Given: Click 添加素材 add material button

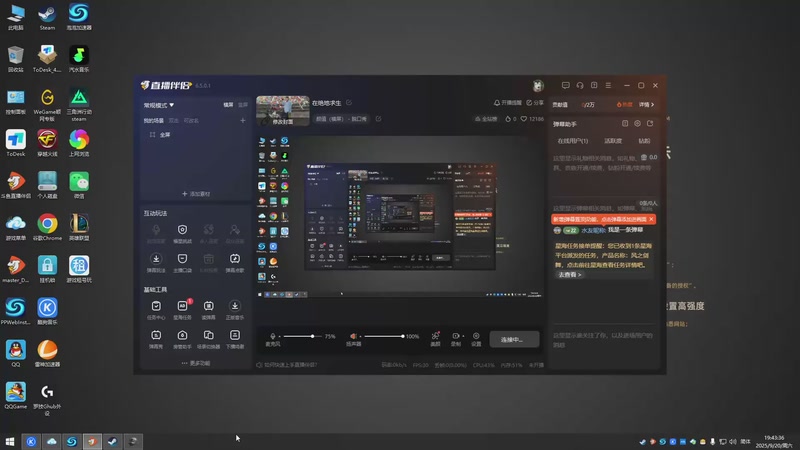Looking at the screenshot, I should 196,194.
